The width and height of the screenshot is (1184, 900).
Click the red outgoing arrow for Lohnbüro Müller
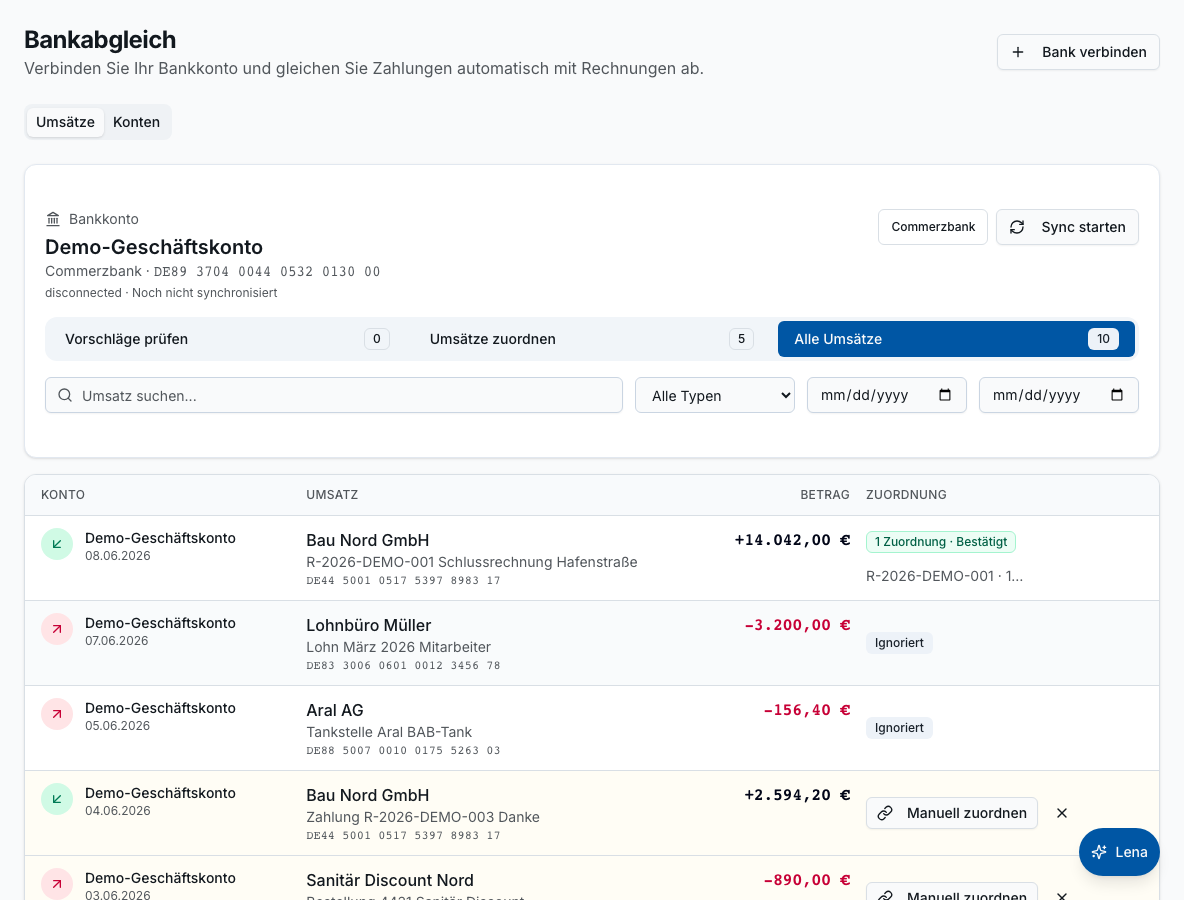(57, 629)
